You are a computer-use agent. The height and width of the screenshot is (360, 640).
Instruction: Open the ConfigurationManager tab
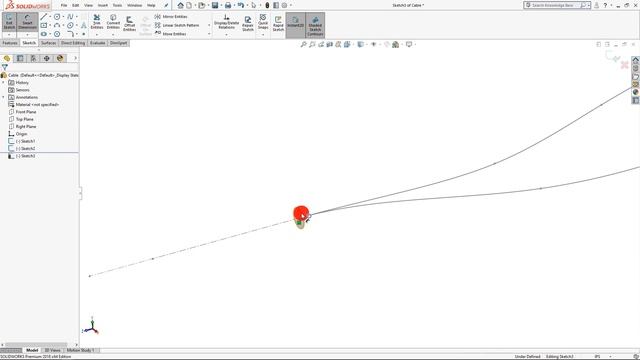point(33,58)
